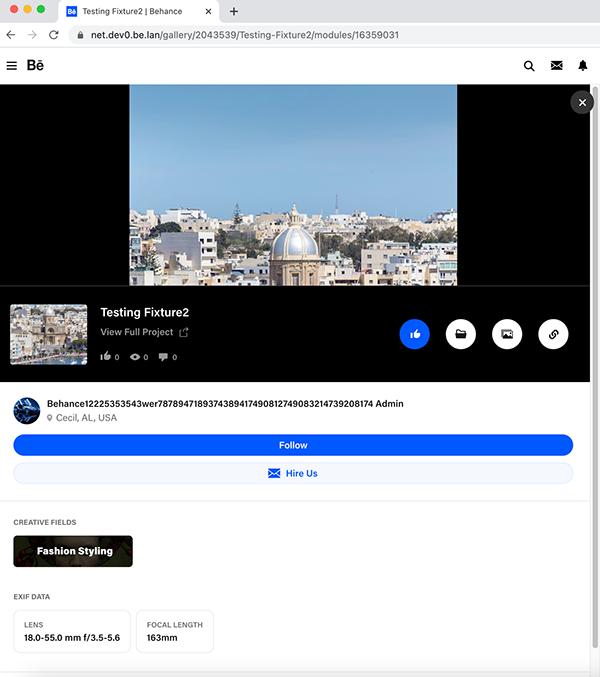Click the browser address bar
Screen dimensions: 600x677
(300, 34)
